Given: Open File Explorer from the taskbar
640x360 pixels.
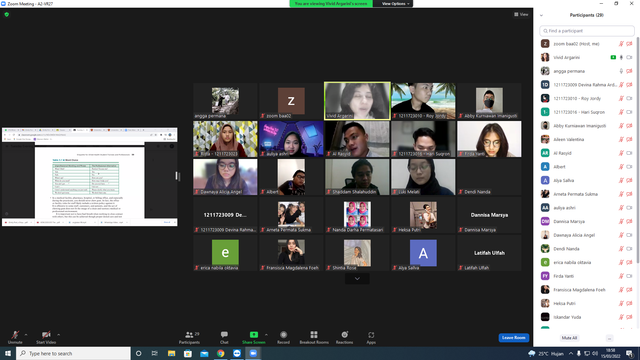Looking at the screenshot, I should click(171, 353).
